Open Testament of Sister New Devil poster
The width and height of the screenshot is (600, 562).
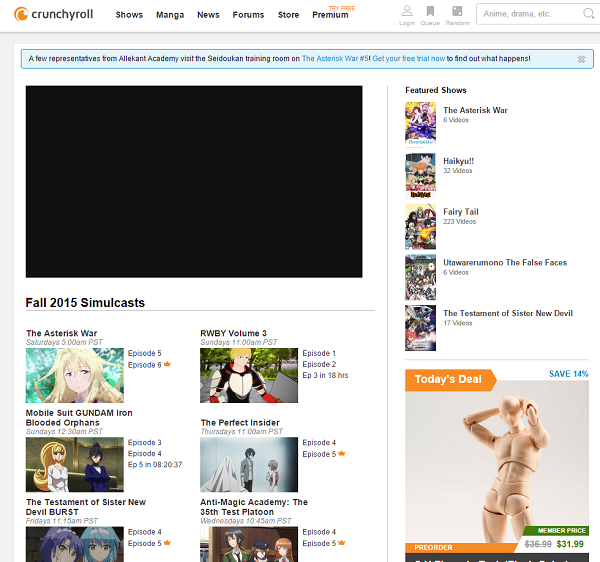click(x=420, y=328)
